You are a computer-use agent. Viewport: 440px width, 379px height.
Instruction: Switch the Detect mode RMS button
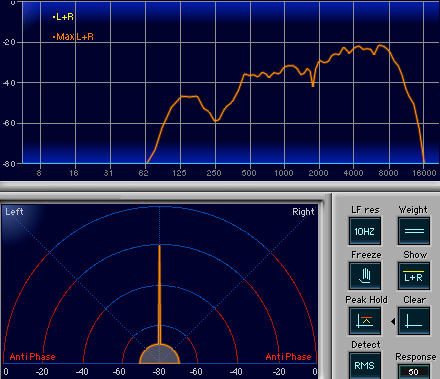pyautogui.click(x=365, y=366)
